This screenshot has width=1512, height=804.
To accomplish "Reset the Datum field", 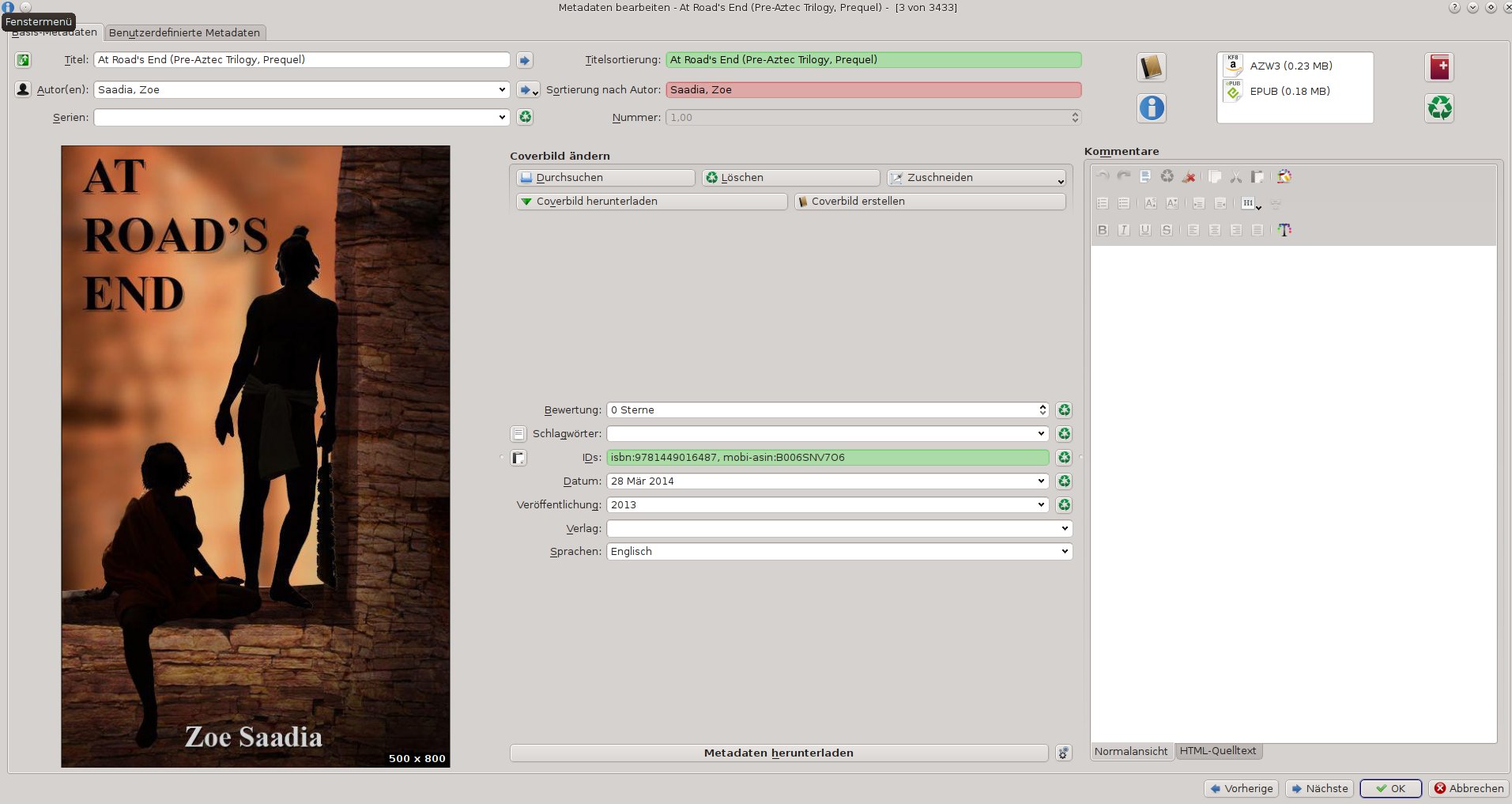I will pyautogui.click(x=1065, y=481).
